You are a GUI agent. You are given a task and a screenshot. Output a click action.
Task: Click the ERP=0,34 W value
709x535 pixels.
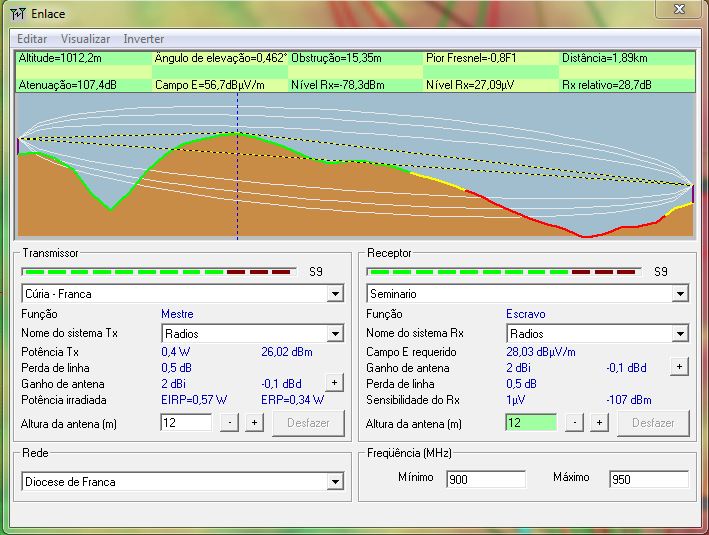click(x=293, y=400)
